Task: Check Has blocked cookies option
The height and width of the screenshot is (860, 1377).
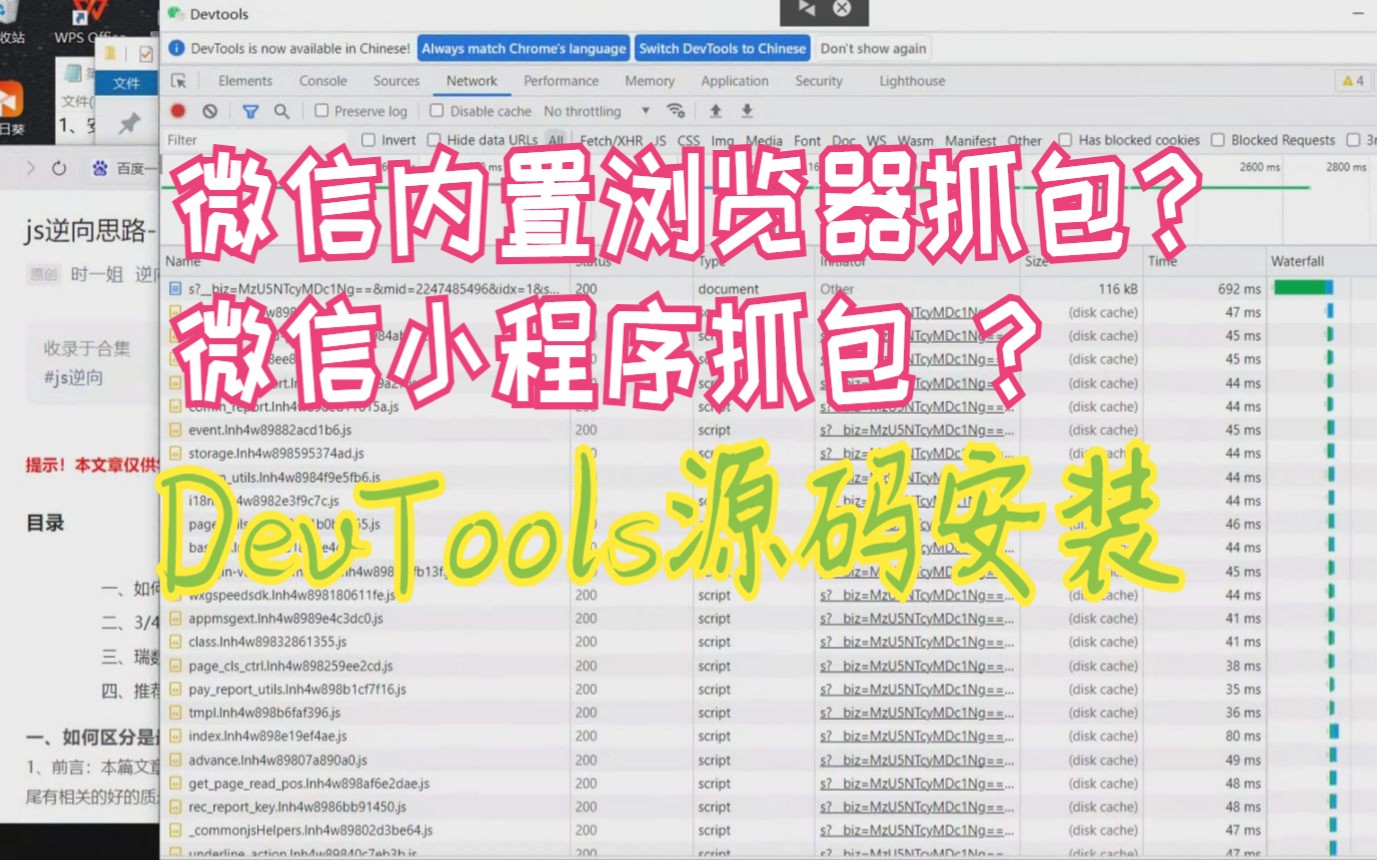Action: click(1065, 140)
